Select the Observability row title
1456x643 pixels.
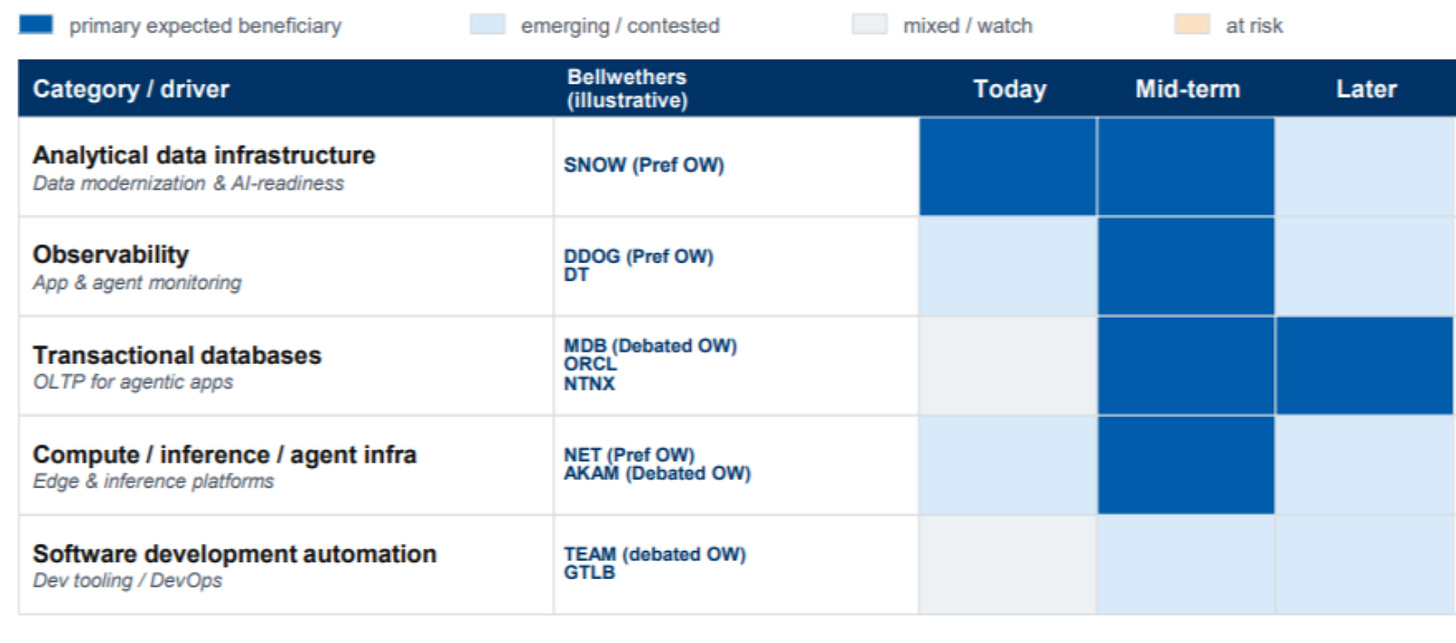111,255
